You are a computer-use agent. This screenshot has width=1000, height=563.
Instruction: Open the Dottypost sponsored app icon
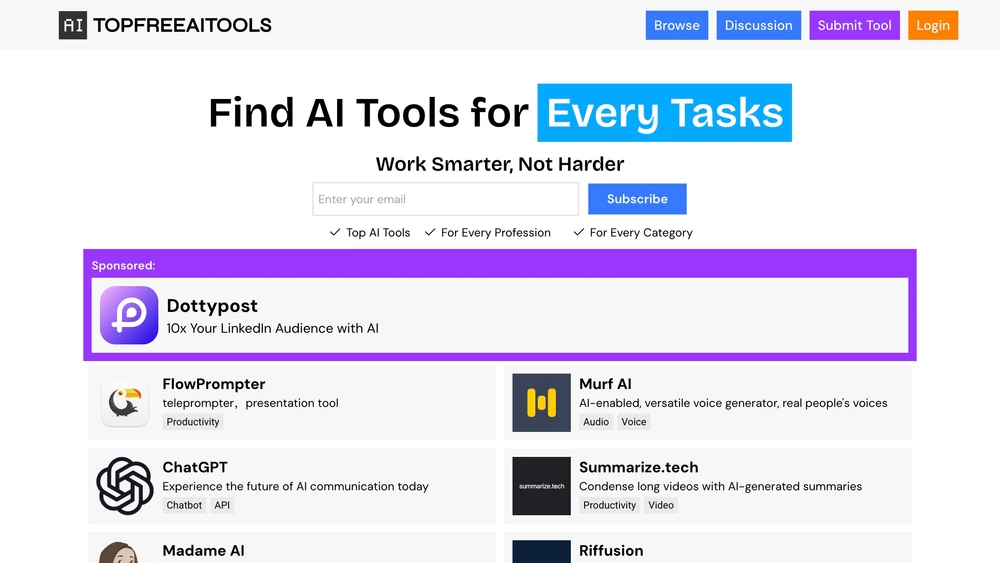tap(129, 315)
